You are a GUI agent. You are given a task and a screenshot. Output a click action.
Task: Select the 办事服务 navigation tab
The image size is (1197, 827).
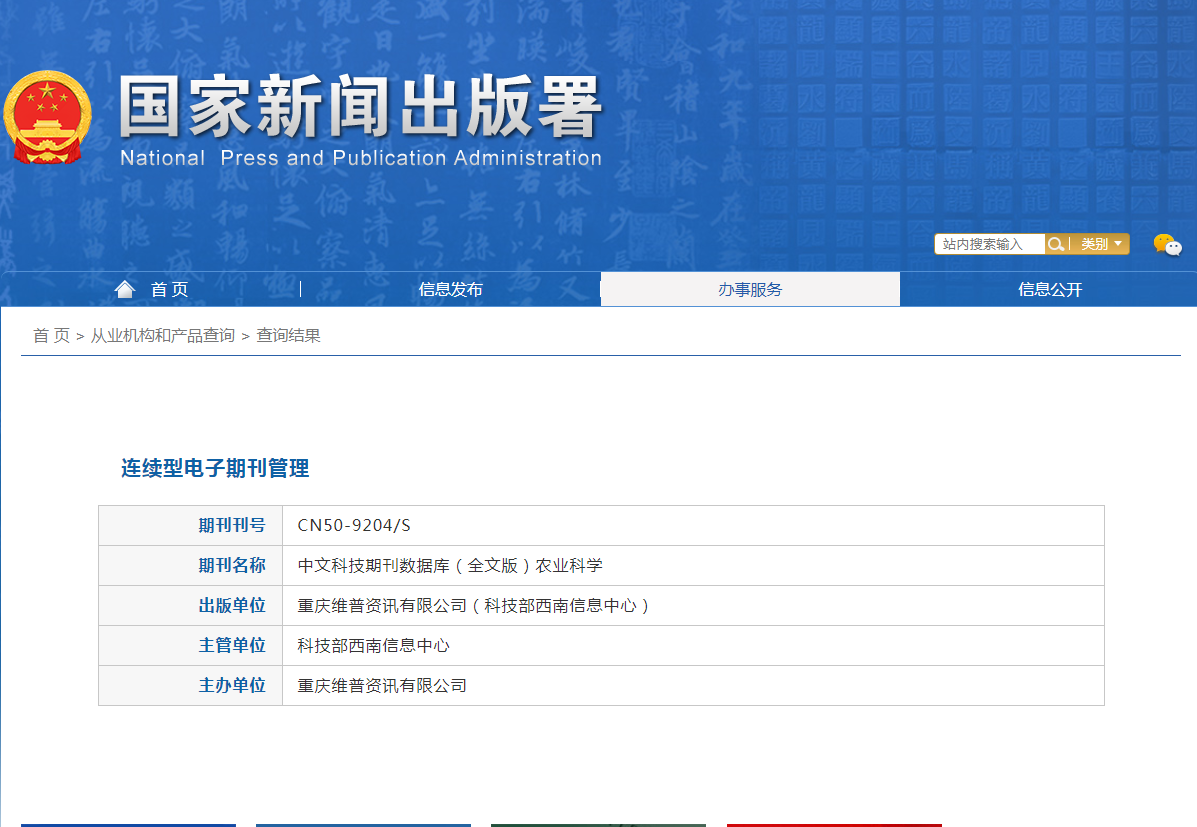(750, 290)
